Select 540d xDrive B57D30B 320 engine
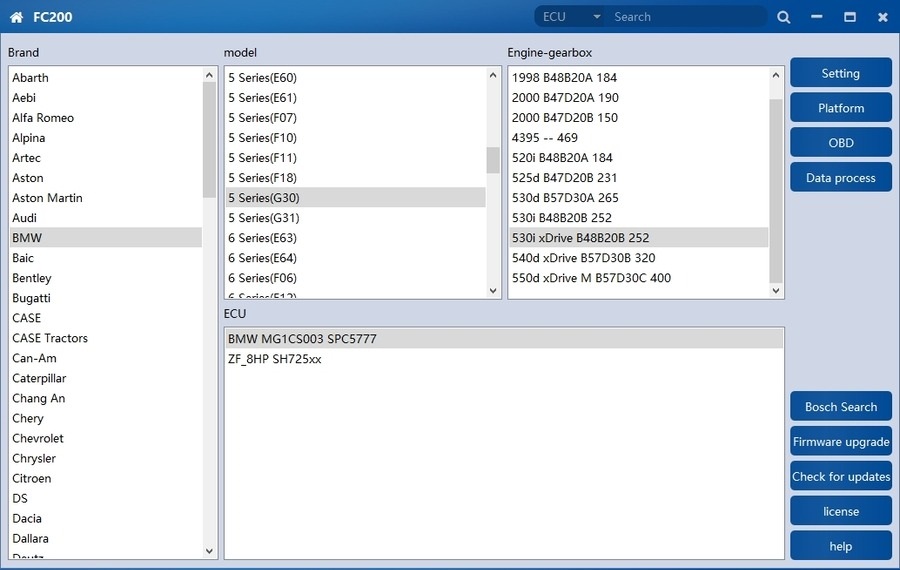 coord(583,258)
